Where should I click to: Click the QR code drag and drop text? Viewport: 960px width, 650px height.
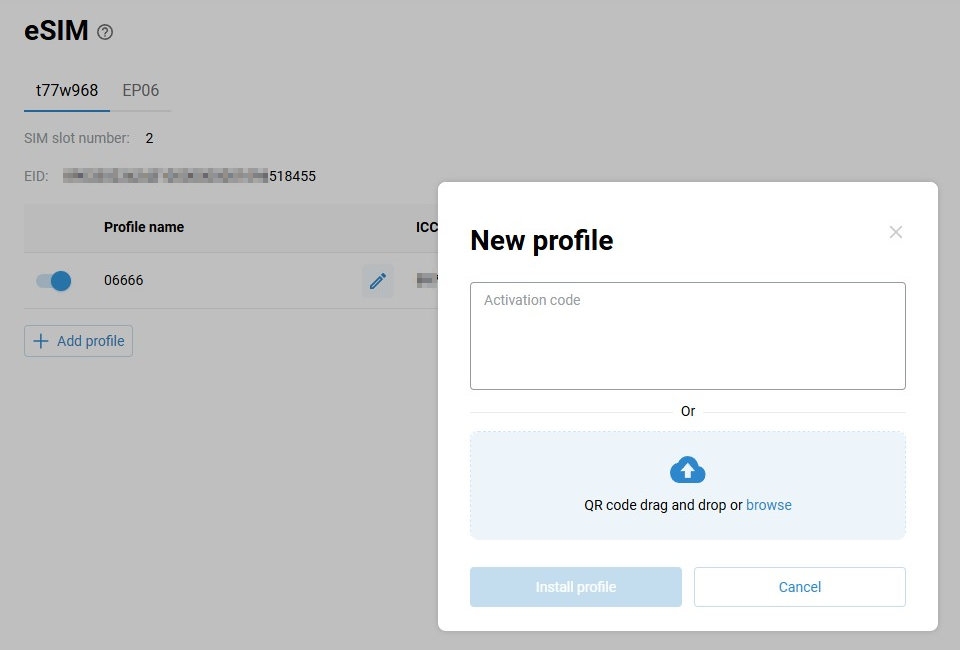pyautogui.click(x=663, y=505)
